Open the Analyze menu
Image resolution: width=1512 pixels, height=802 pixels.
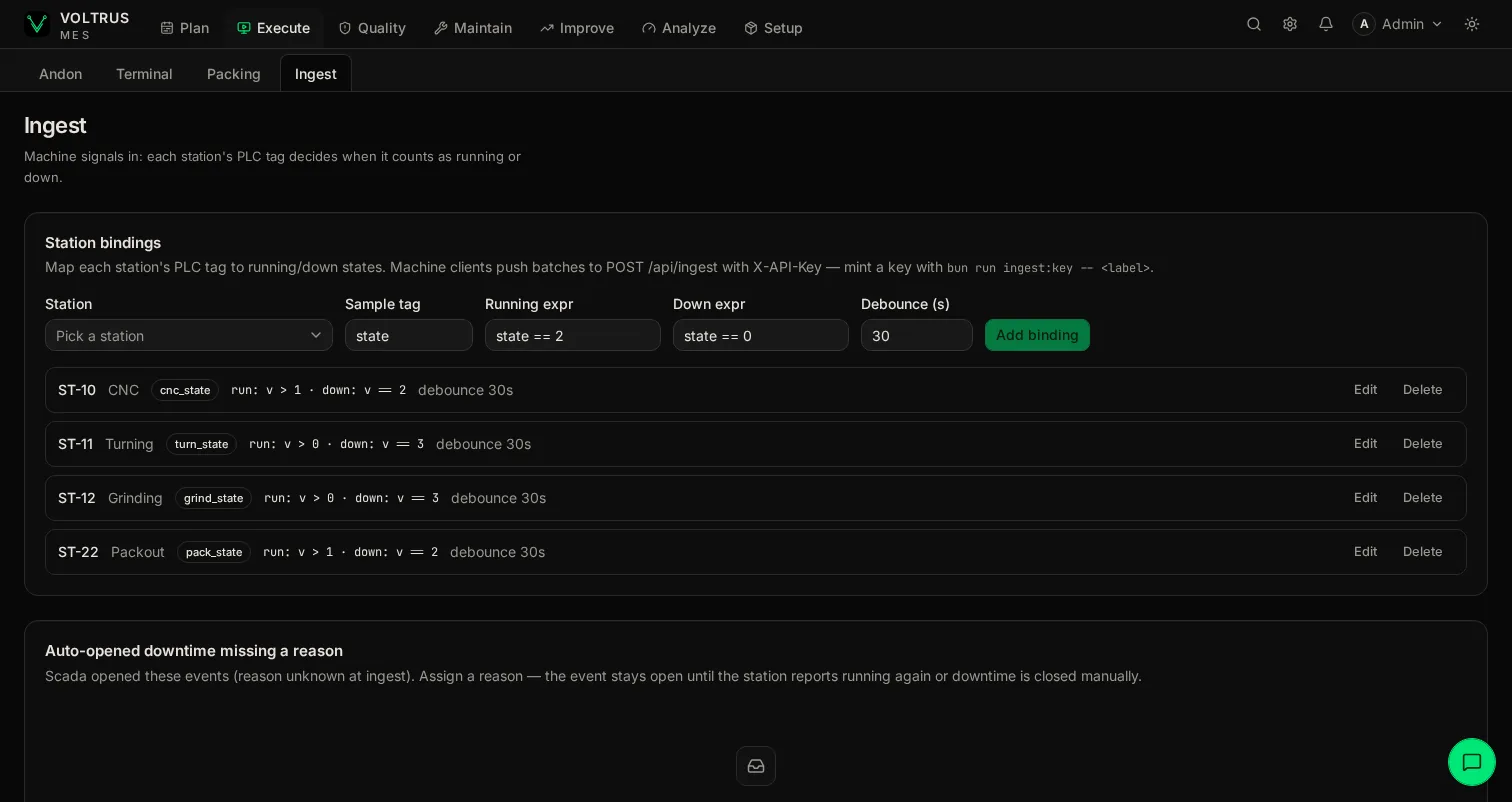click(x=679, y=28)
